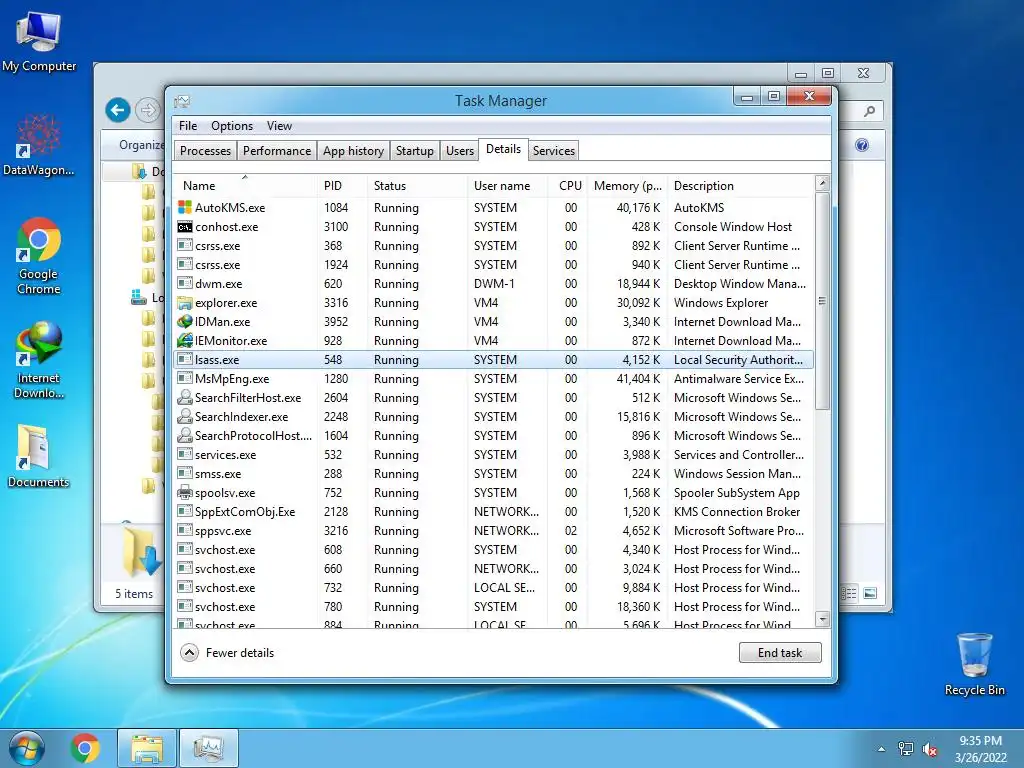Select csrss.exe with PID 1924
Viewport: 1024px width, 768px height.
(x=494, y=264)
